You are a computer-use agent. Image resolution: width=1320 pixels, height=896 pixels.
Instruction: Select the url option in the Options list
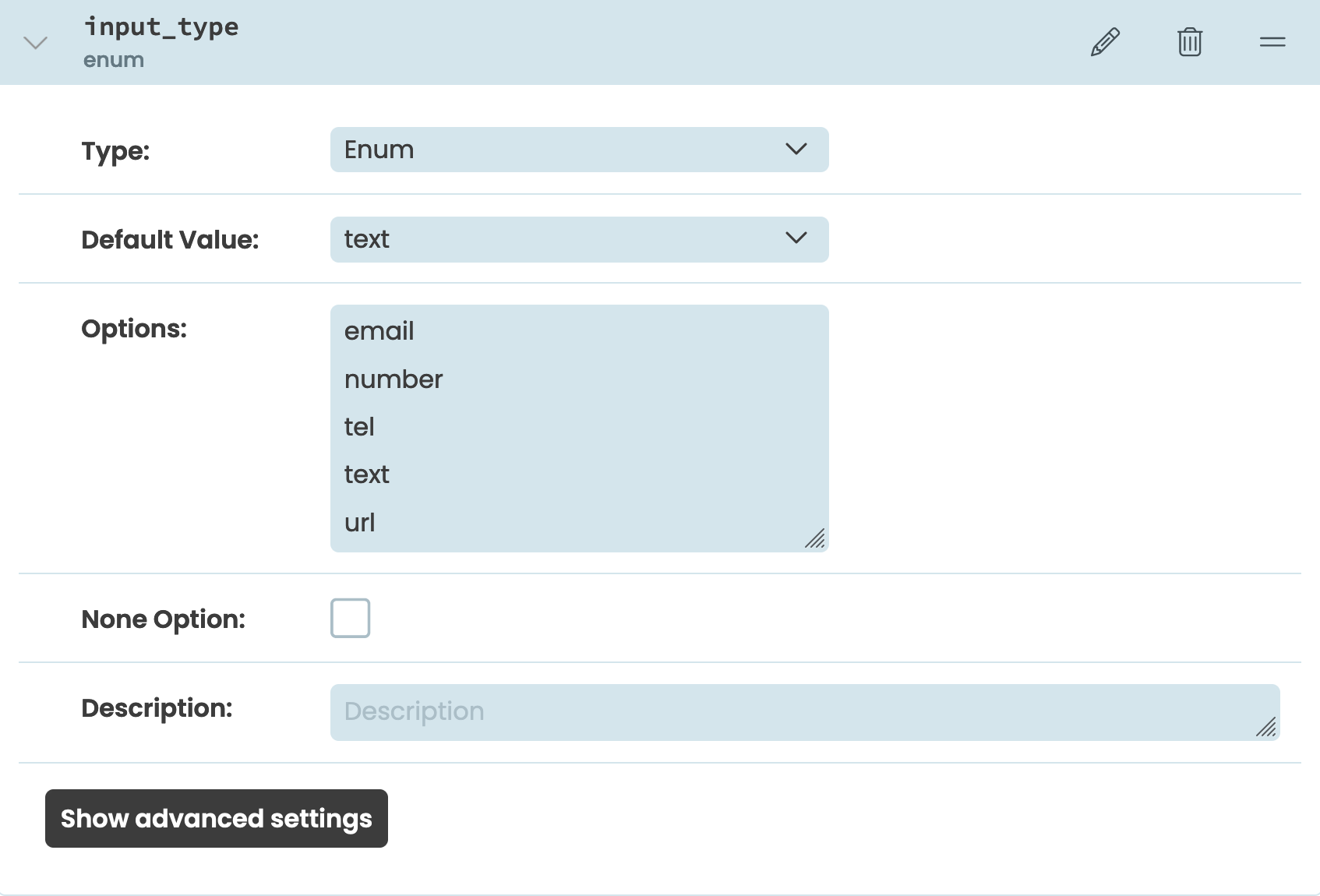click(359, 522)
